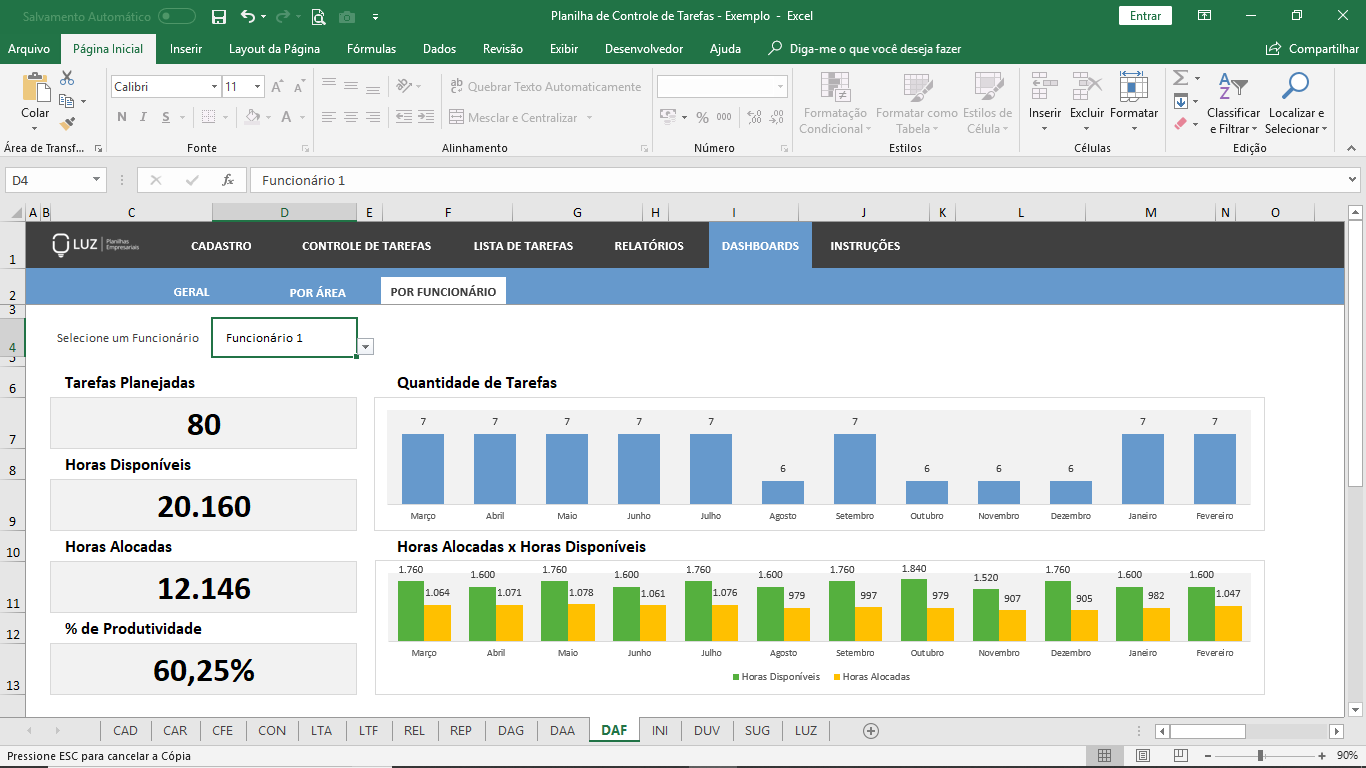Click the Excluir cells icon

click(1087, 86)
